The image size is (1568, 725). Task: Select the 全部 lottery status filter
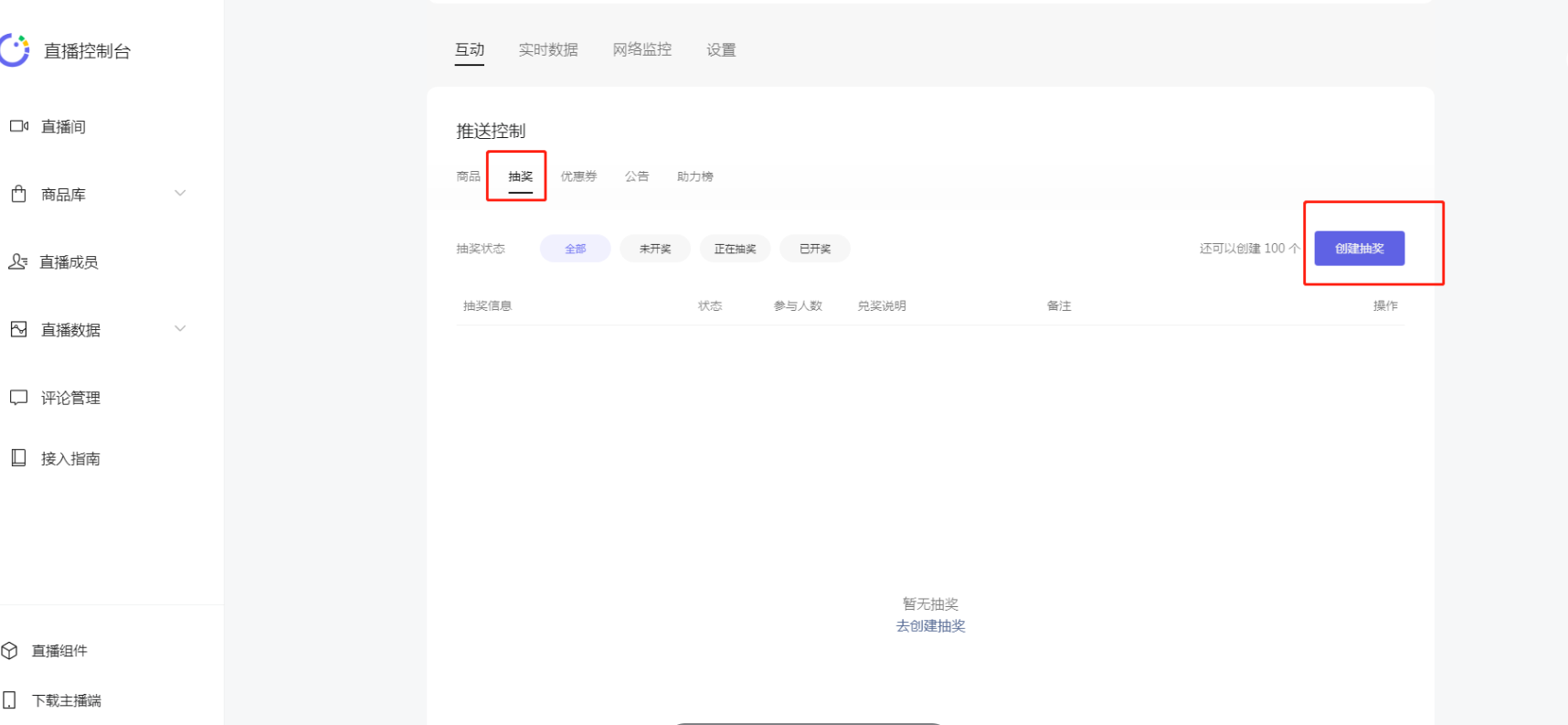[x=575, y=249]
